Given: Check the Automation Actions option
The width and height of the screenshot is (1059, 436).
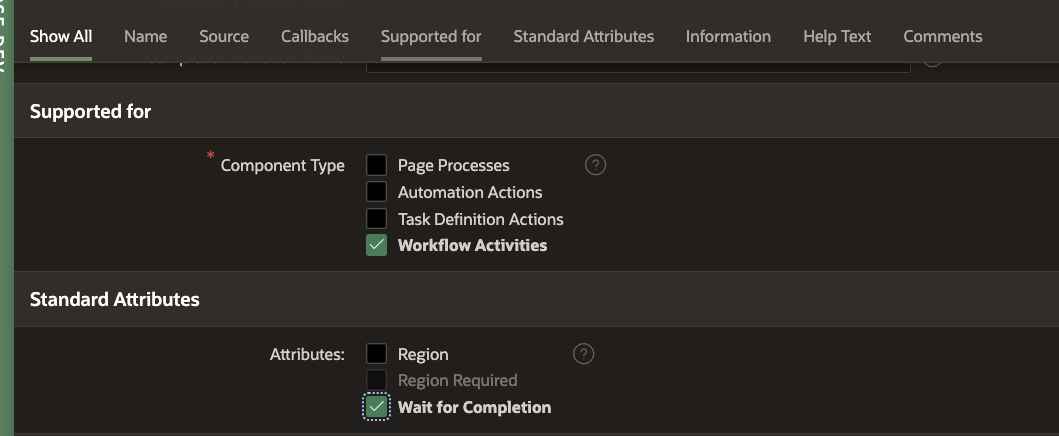Looking at the screenshot, I should pyautogui.click(x=376, y=192).
